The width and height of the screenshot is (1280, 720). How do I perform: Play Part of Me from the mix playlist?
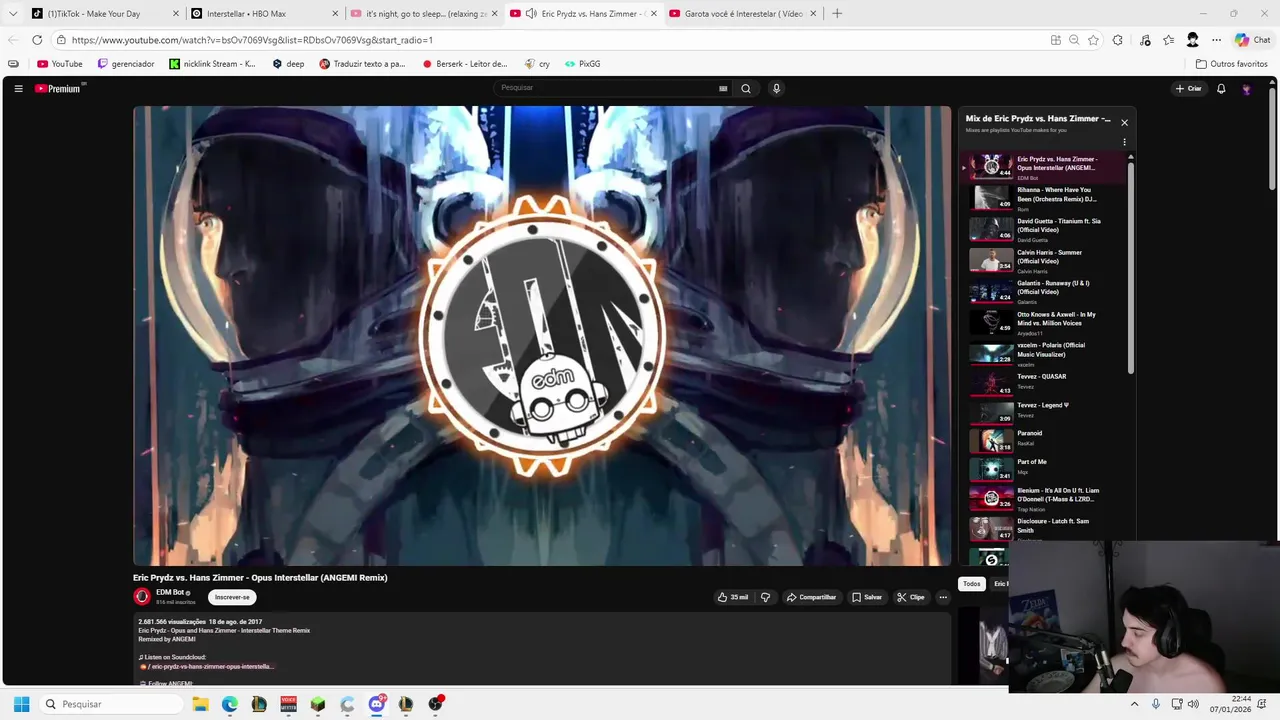click(x=1045, y=468)
